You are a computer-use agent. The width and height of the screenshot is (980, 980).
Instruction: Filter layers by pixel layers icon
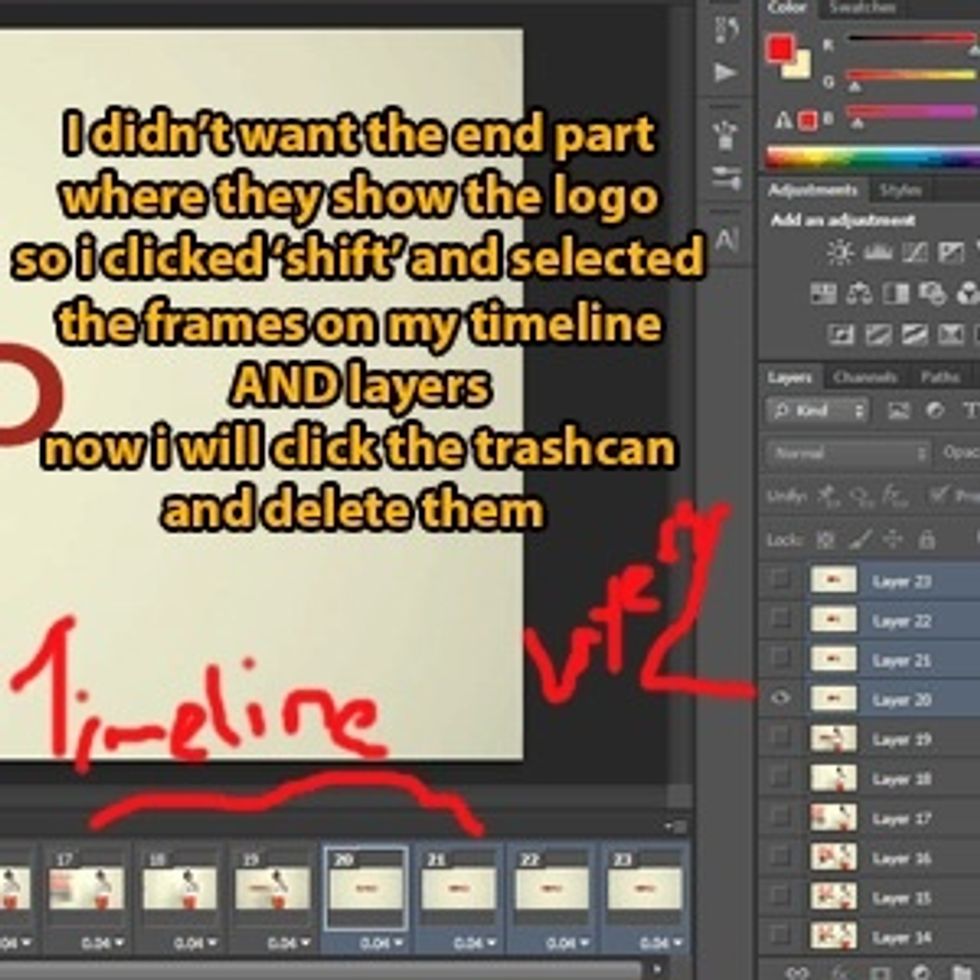pos(899,411)
